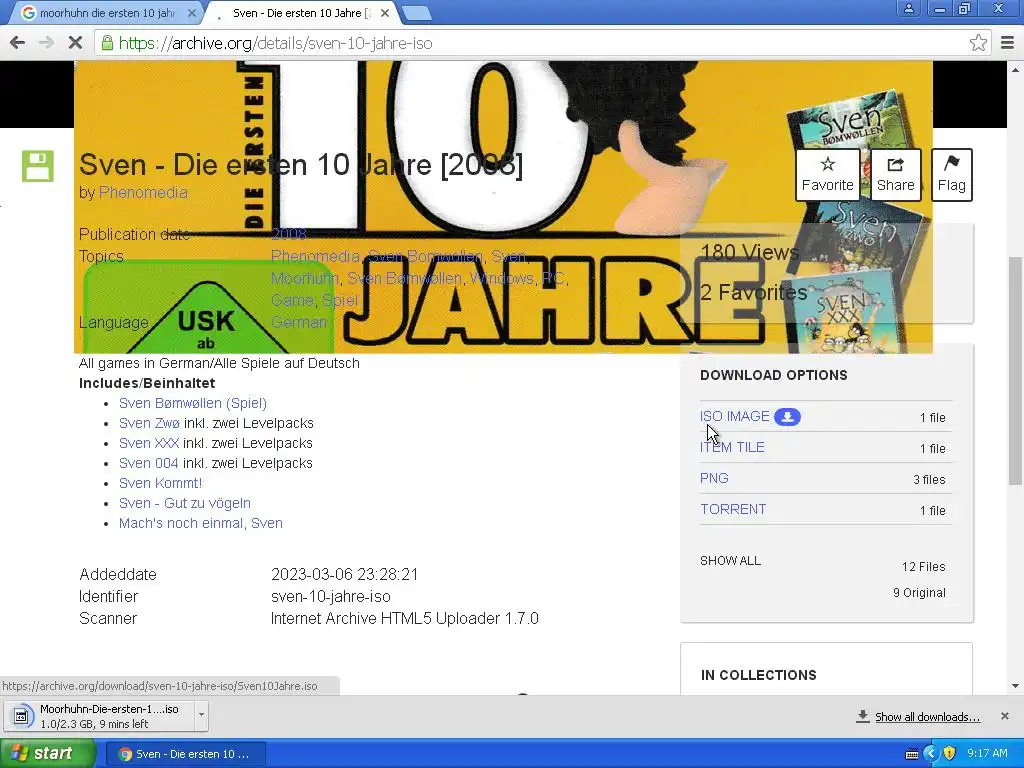Click the Addeddate value 2023-03-06 23:28:21
The image size is (1024, 768).
344,574
